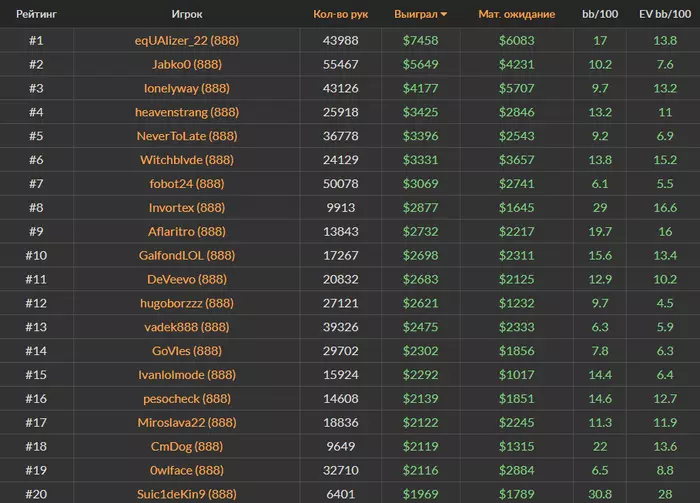
Task: Open player Suic1deKin9 (888) profile
Action: (187, 495)
